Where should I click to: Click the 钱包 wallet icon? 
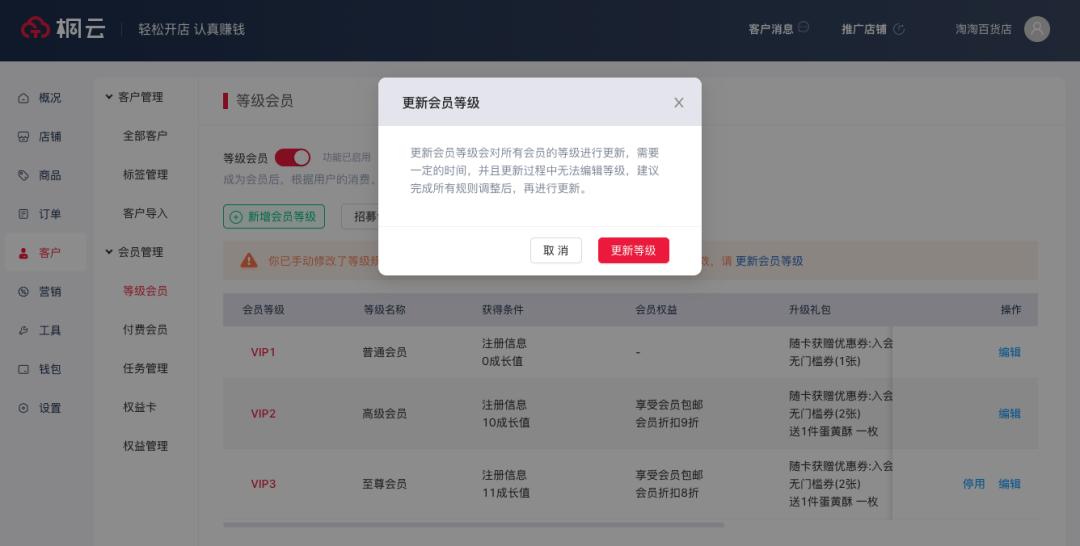click(x=23, y=369)
